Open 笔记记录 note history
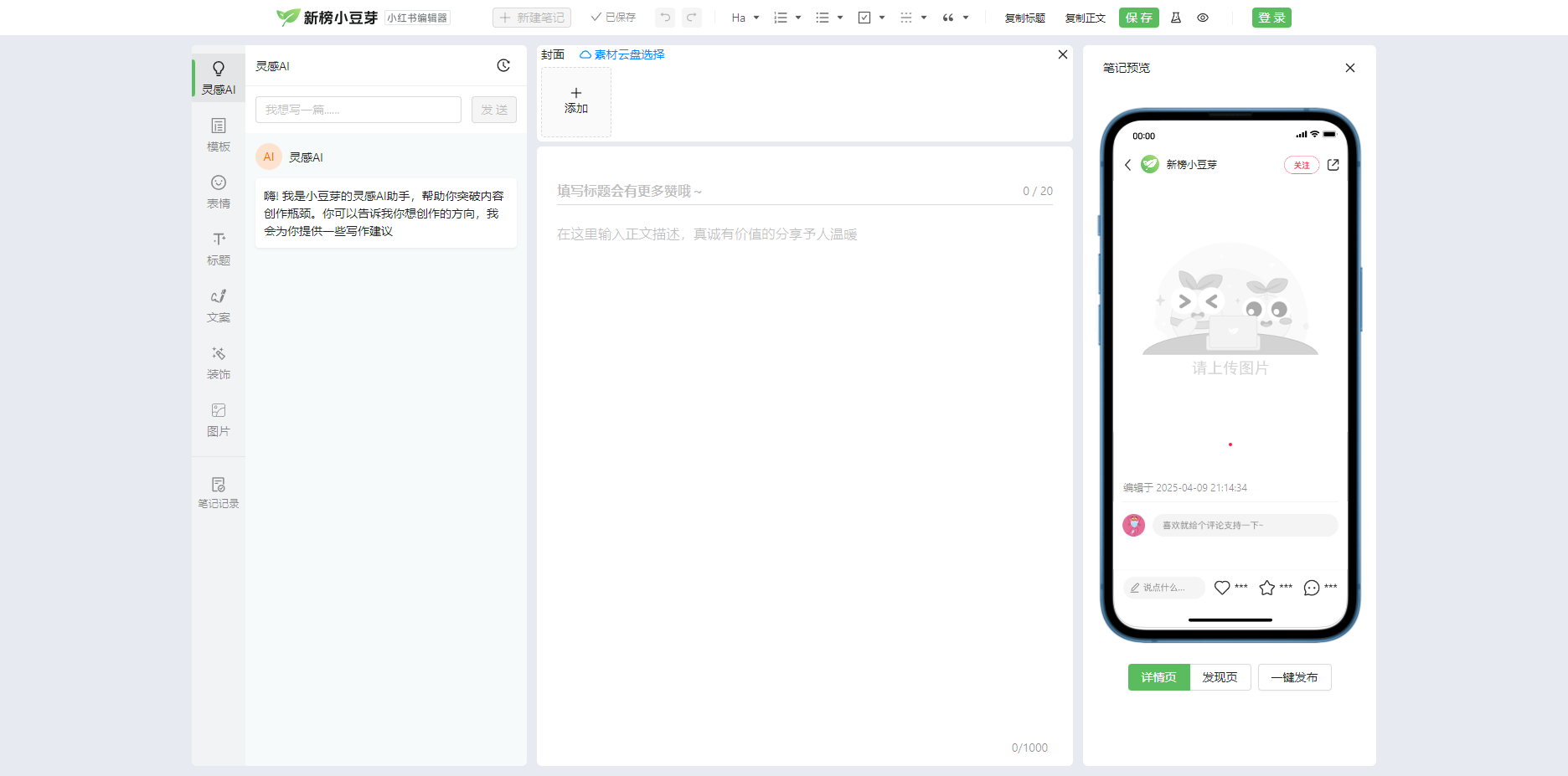The width and height of the screenshot is (1568, 776). (219, 492)
